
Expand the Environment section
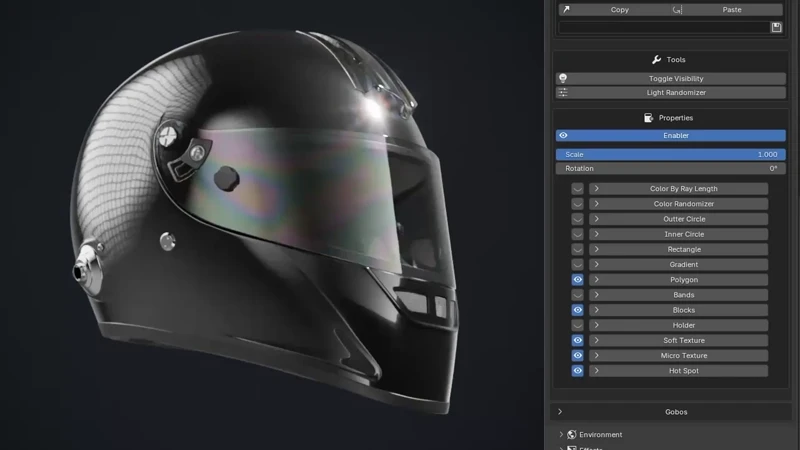(561, 435)
